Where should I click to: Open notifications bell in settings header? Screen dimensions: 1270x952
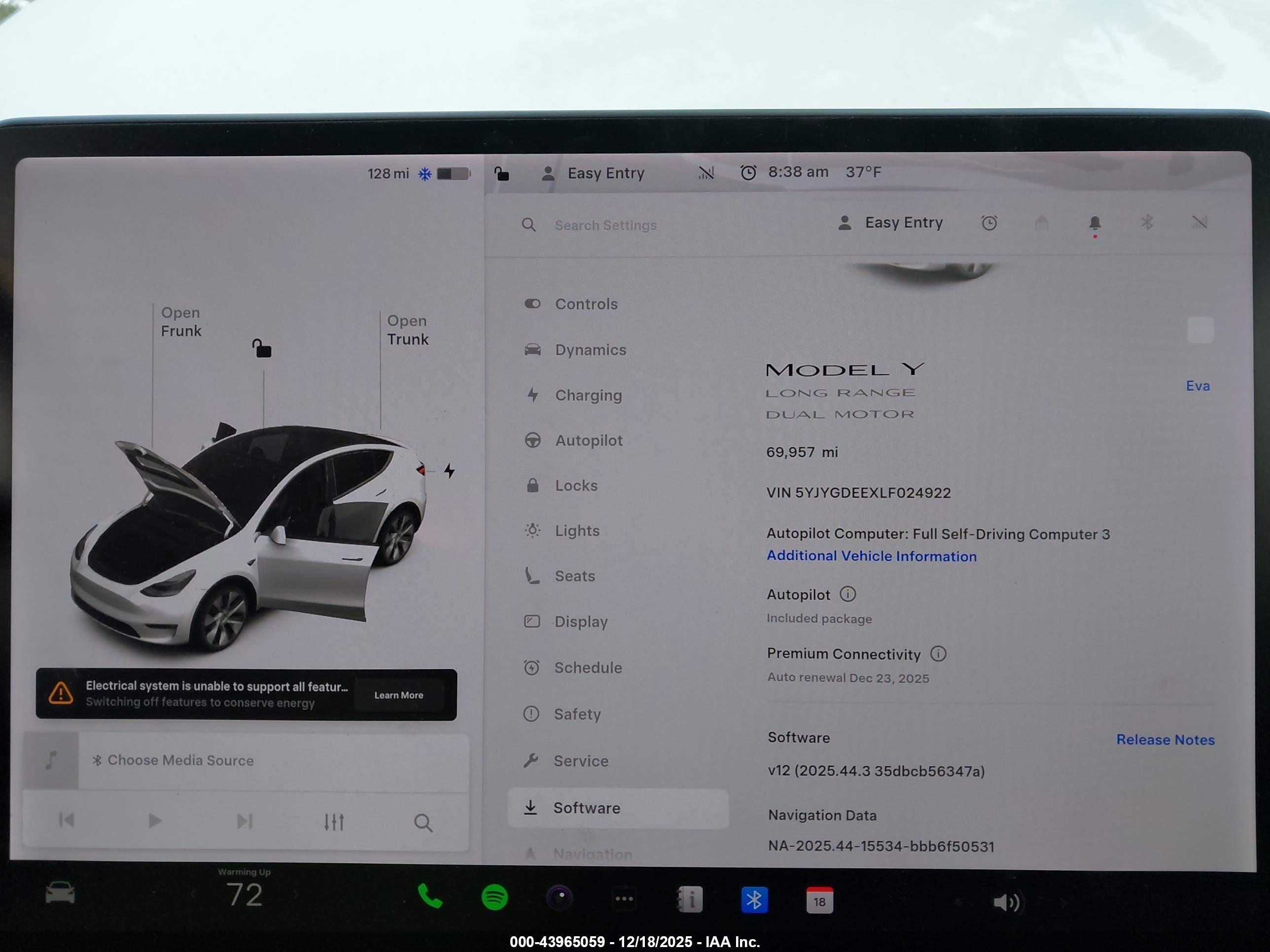[x=1095, y=223]
